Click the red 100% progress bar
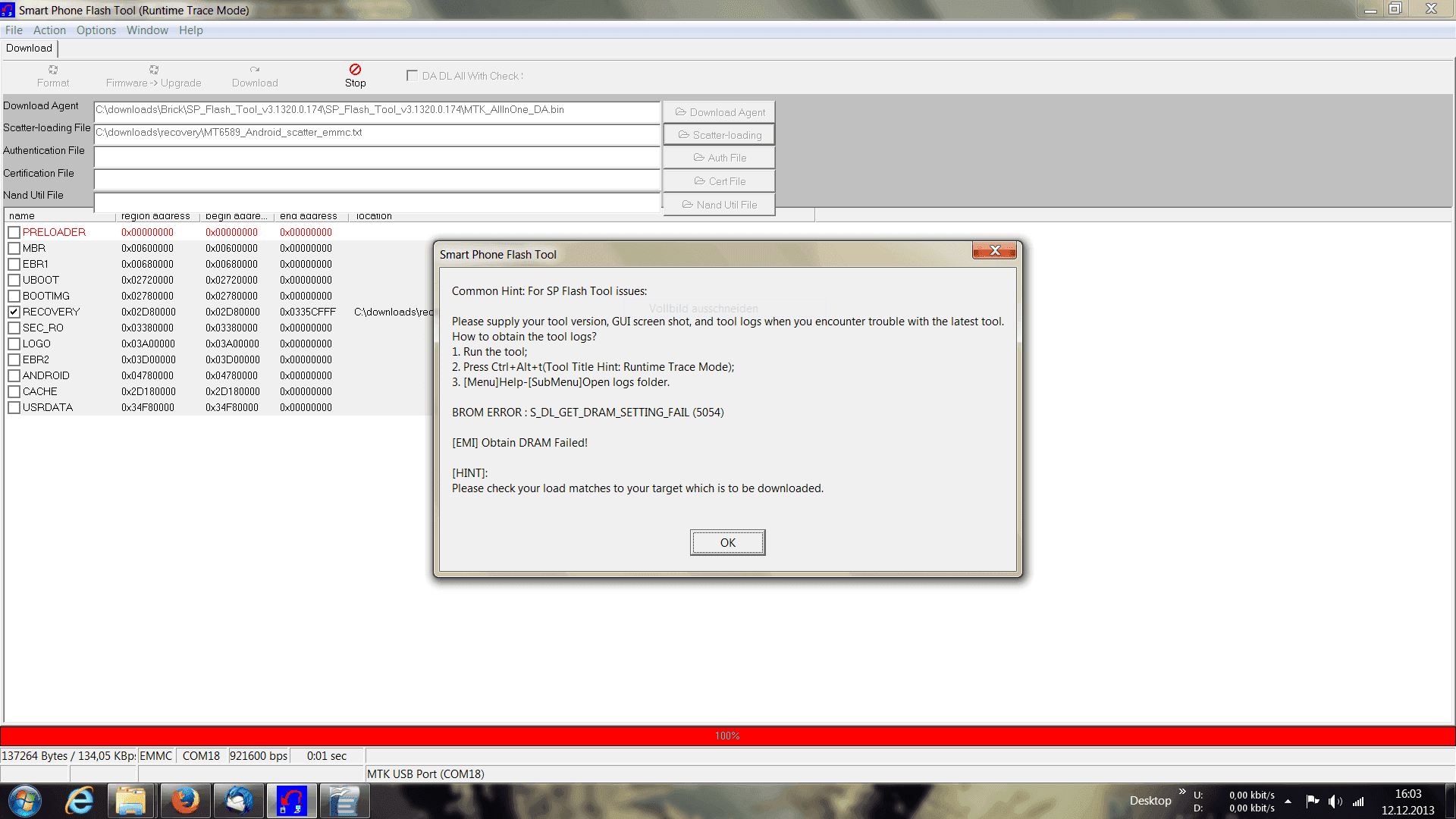 pos(727,736)
